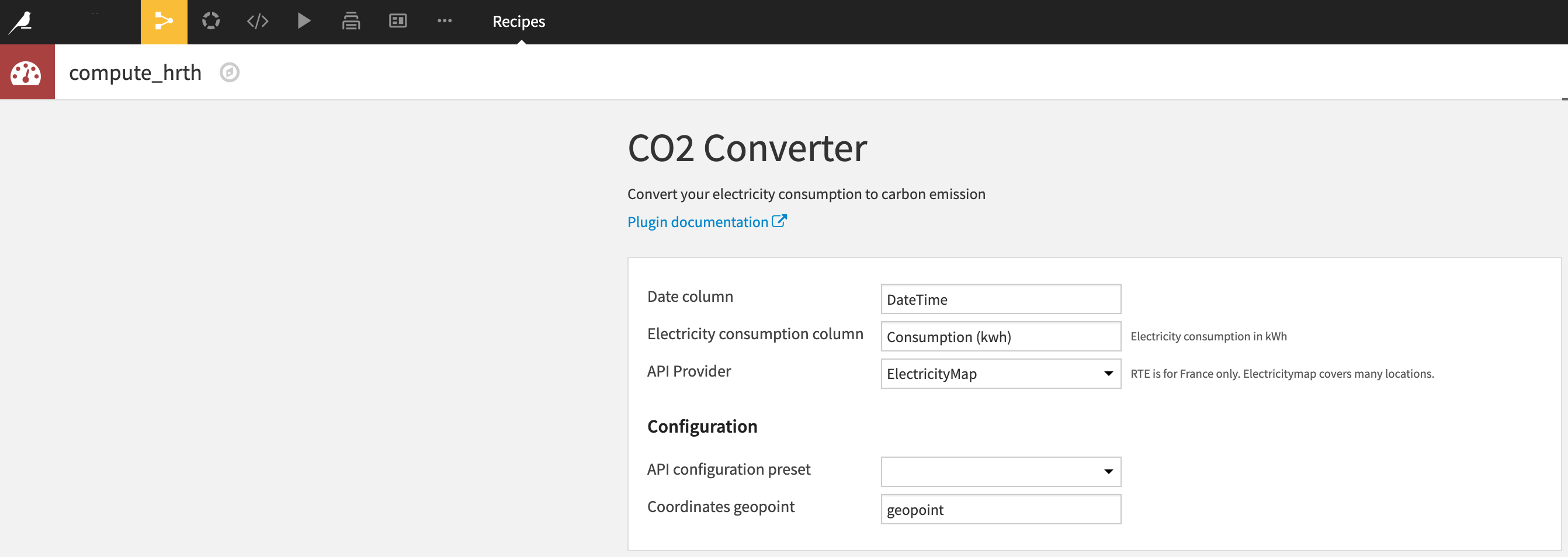Click the Coordinates geopoint input field
The image size is (1568, 557).
click(x=1000, y=510)
